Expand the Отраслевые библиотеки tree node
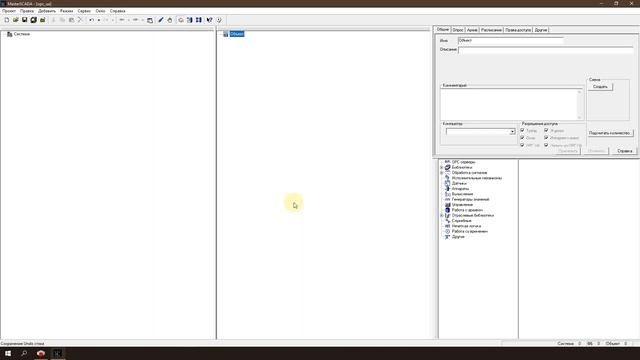Viewport: 640px width, 360px height. tap(442, 215)
